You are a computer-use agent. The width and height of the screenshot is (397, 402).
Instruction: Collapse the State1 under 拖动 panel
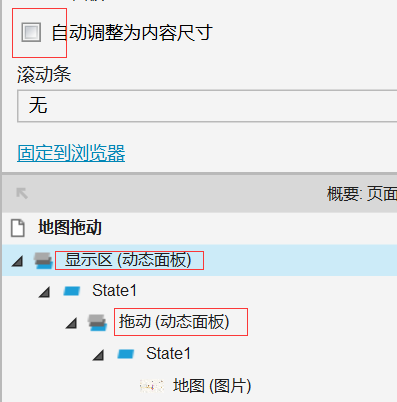click(98, 355)
